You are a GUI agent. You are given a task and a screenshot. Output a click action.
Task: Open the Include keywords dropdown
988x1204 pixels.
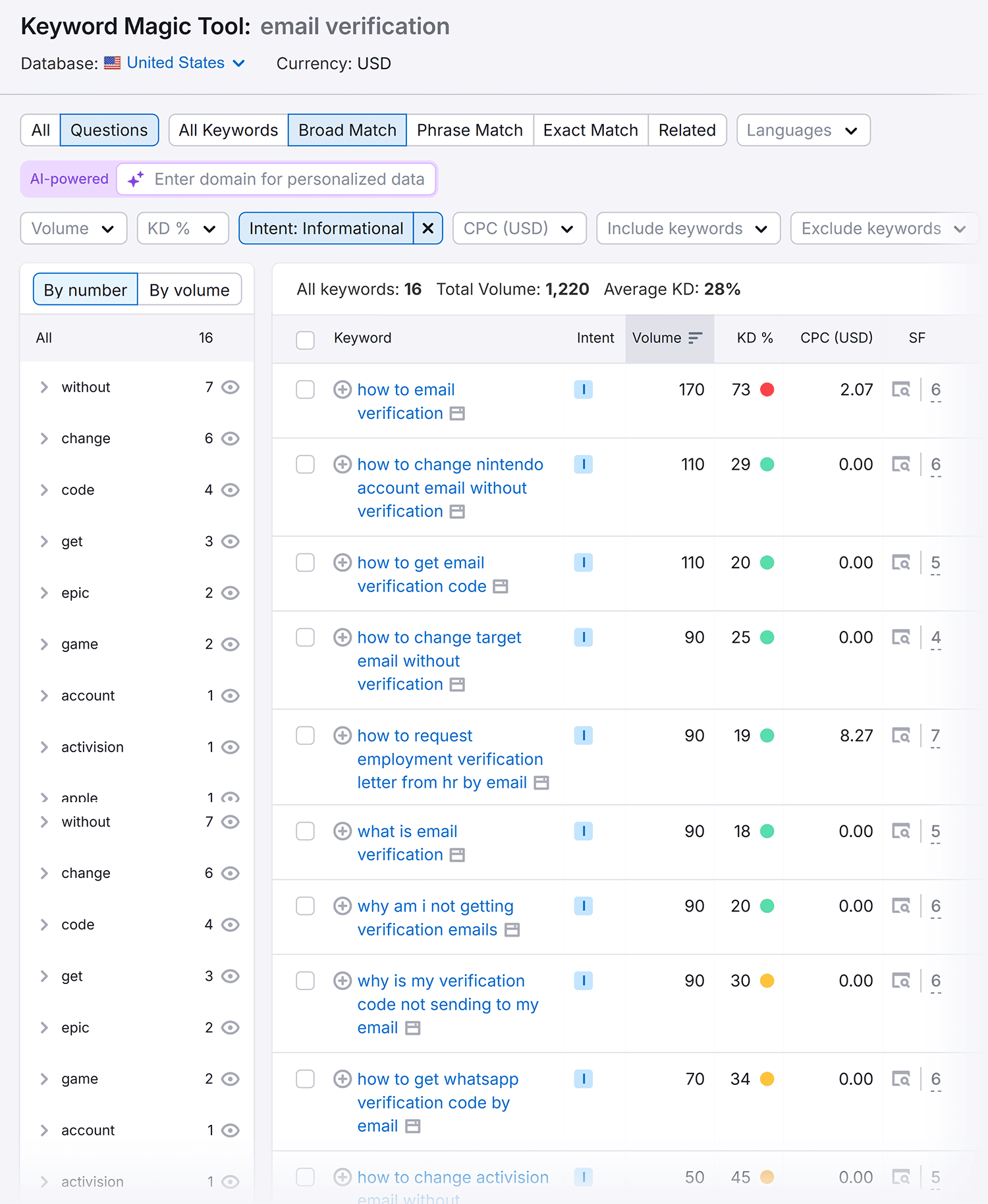click(688, 229)
